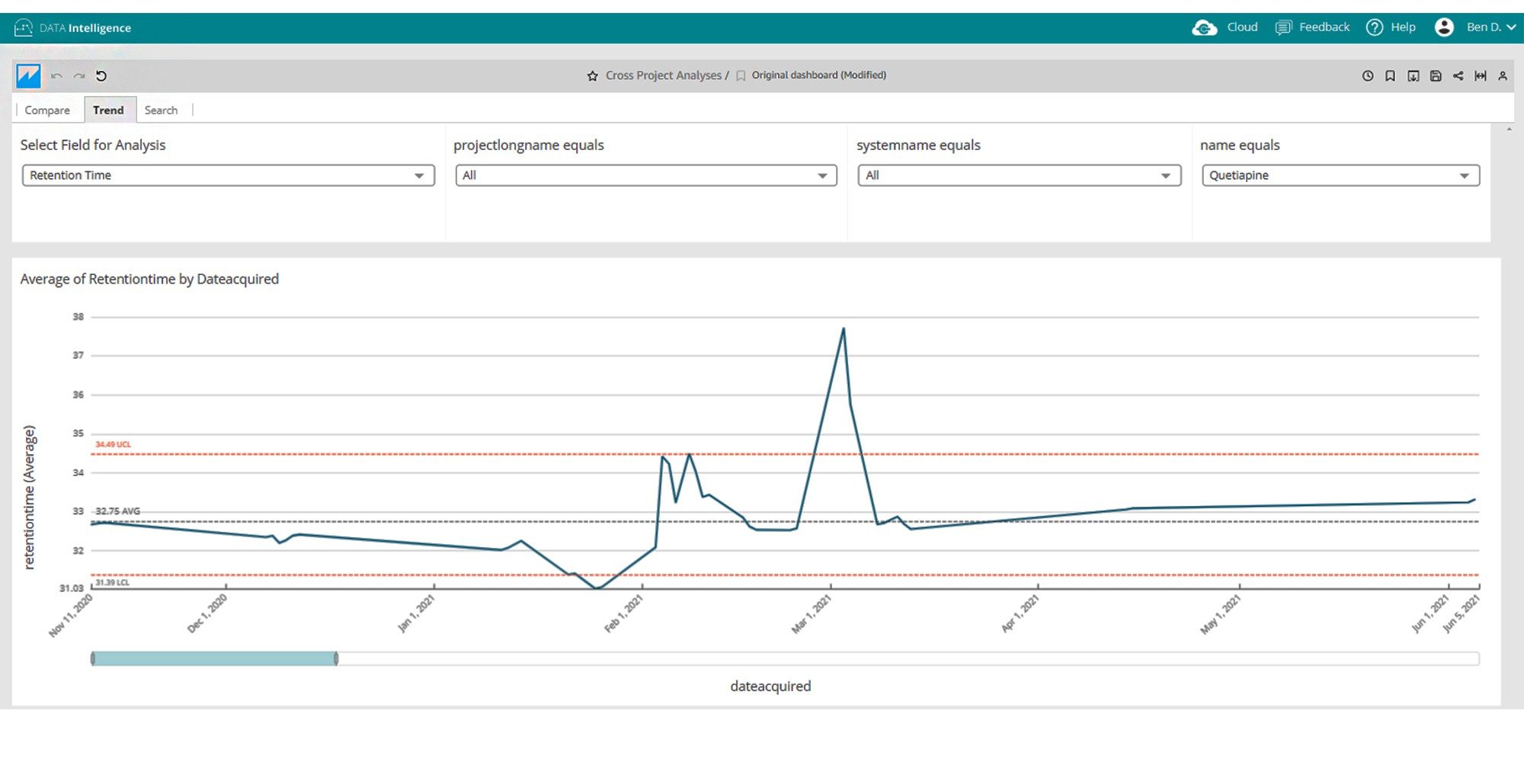Click the date range slider selected region

(214, 659)
